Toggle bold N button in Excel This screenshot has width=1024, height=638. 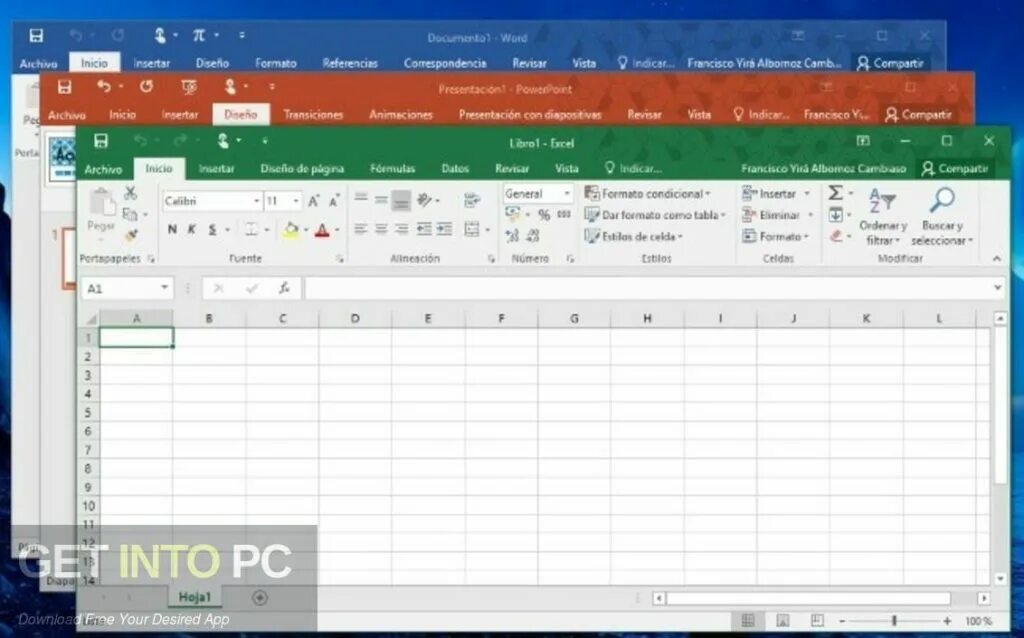[x=172, y=229]
